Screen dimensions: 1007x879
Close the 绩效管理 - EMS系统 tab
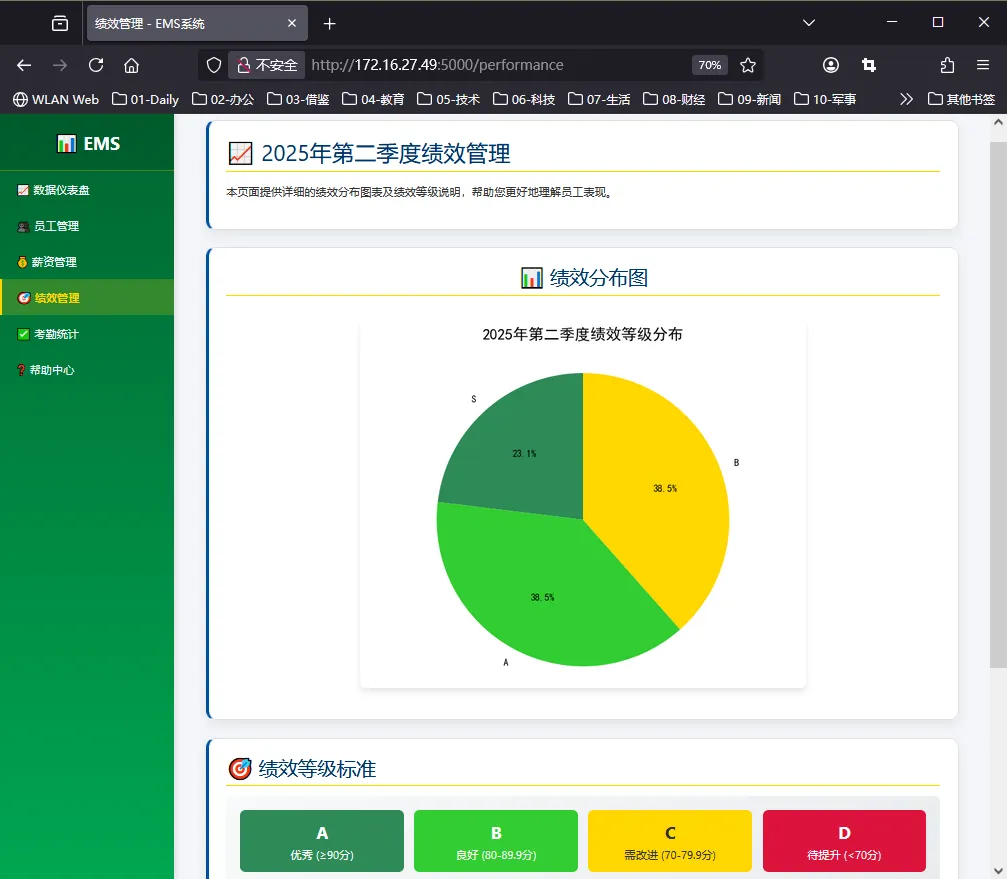pos(292,23)
